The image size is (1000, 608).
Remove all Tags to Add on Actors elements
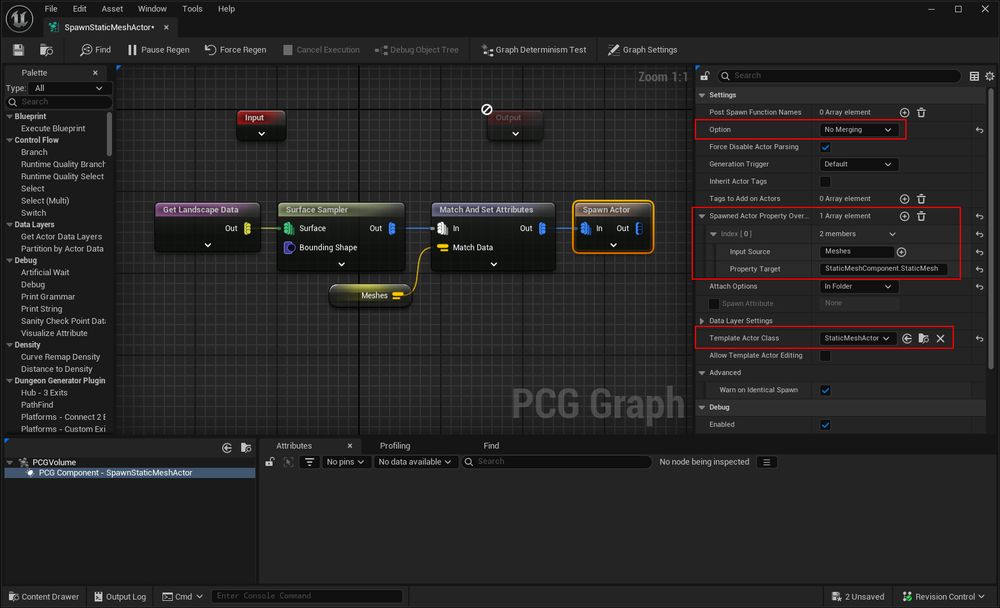921,199
